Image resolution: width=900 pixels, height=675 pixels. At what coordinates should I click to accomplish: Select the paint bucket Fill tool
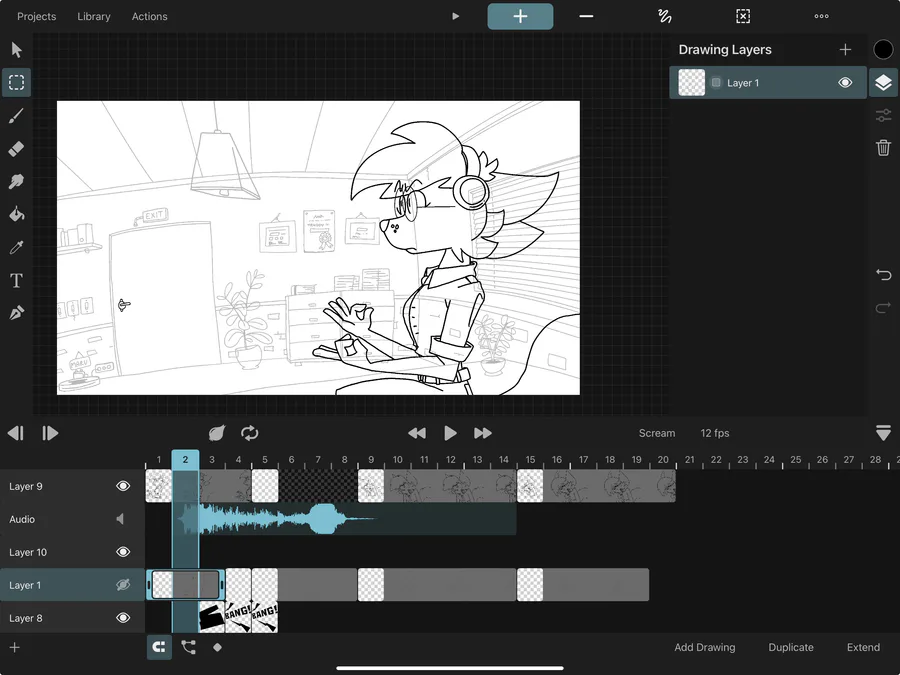coord(16,214)
